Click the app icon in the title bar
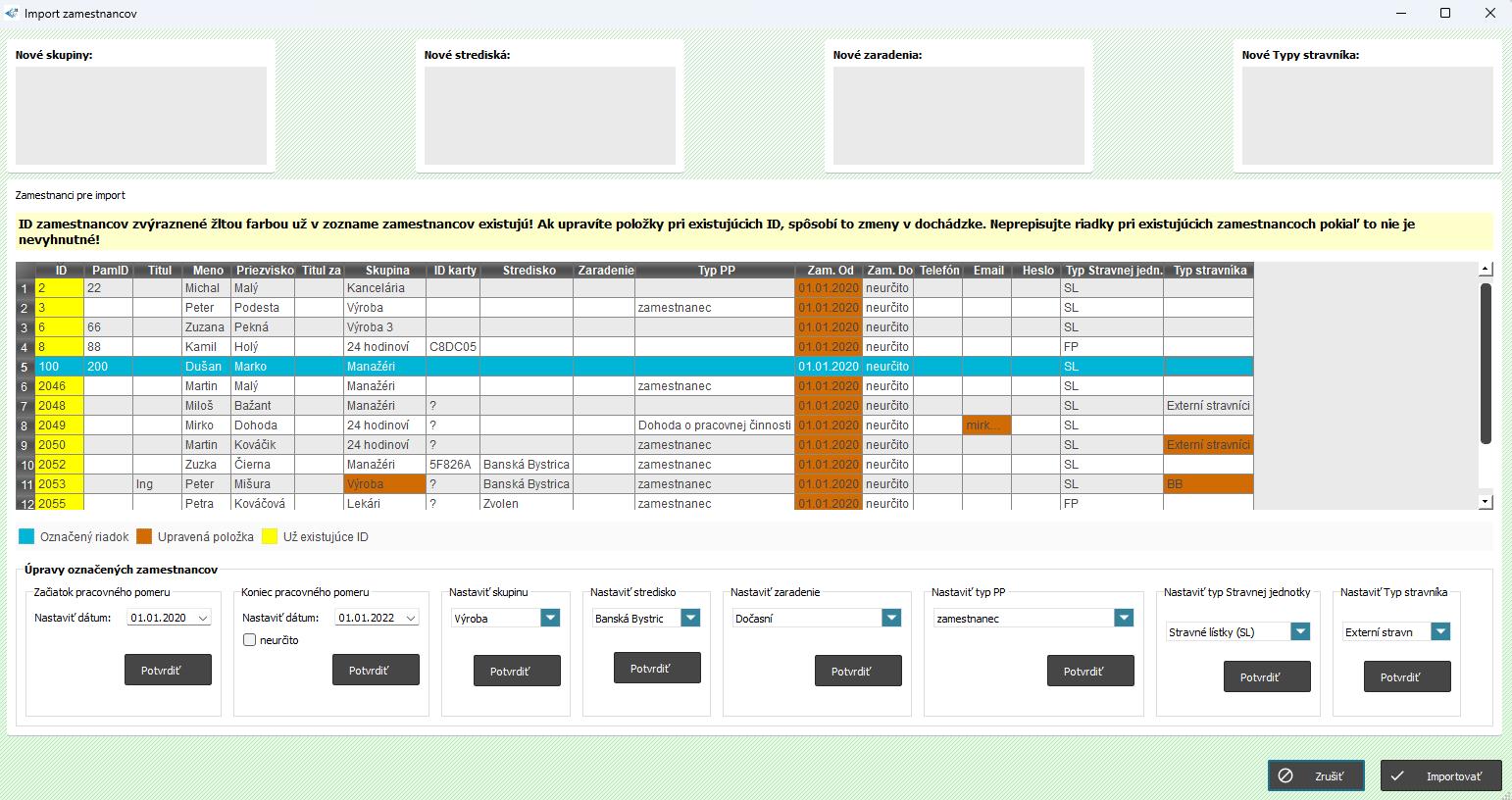1512x800 pixels. [12, 14]
